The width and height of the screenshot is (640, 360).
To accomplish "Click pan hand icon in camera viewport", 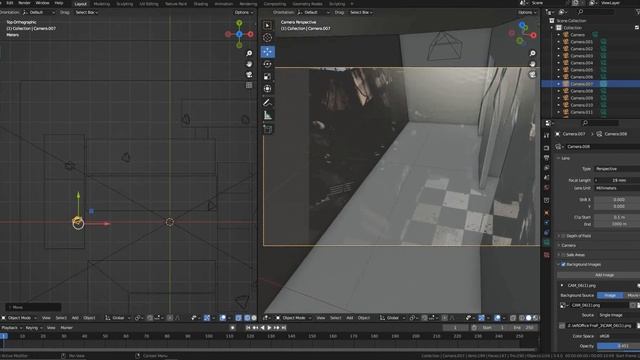I will (x=532, y=64).
